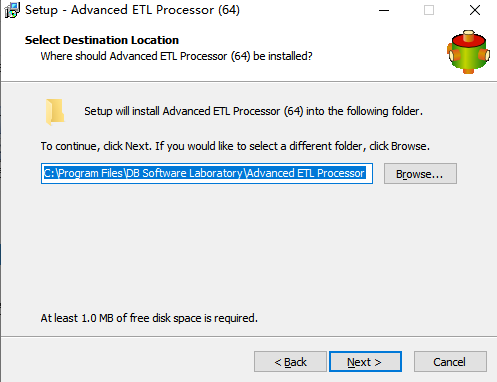Screen dimensions: 497x382
Task: Click the Advanced ETL Processor logo
Action: pyautogui.click(x=468, y=52)
